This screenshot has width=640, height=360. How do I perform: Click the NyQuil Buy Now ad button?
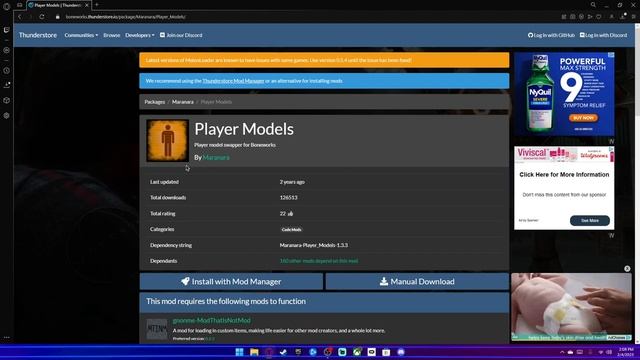point(583,118)
